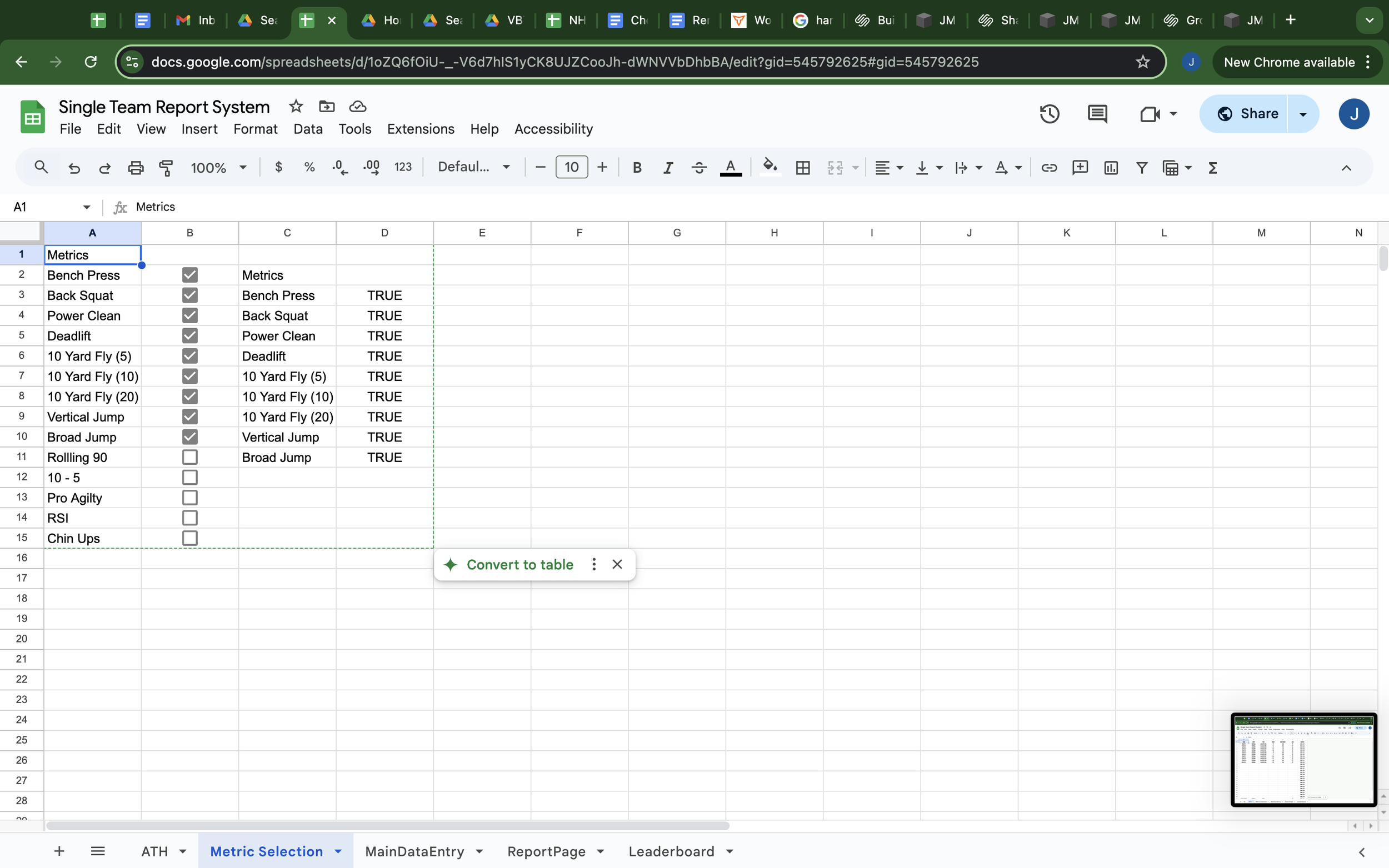Viewport: 1389px width, 868px height.
Task: Switch to the Leaderboard sheet tab
Action: [x=671, y=851]
